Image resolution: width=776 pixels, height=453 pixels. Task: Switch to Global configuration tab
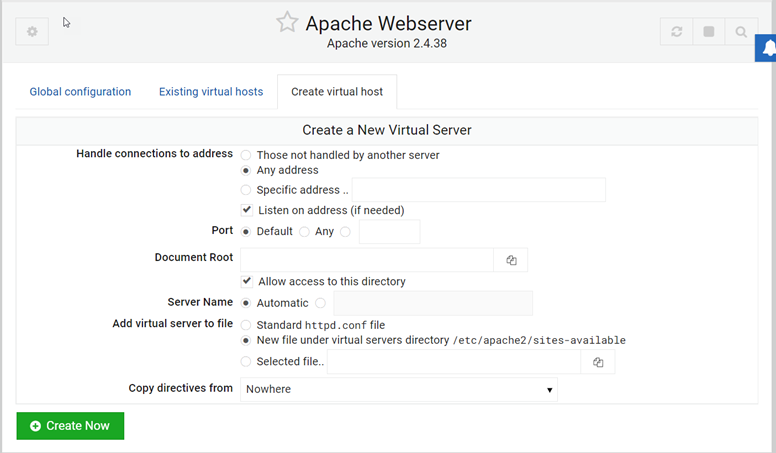point(80,92)
